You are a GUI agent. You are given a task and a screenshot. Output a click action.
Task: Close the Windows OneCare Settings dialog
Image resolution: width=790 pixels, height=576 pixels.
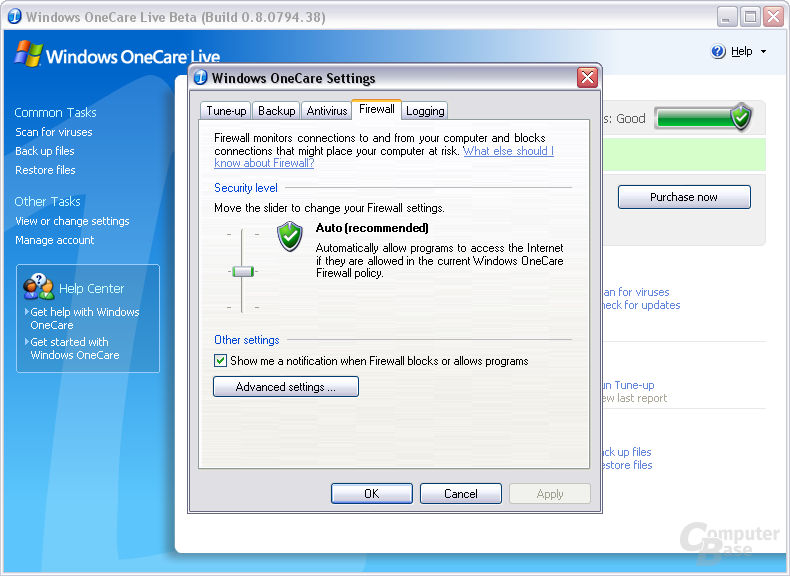point(587,78)
